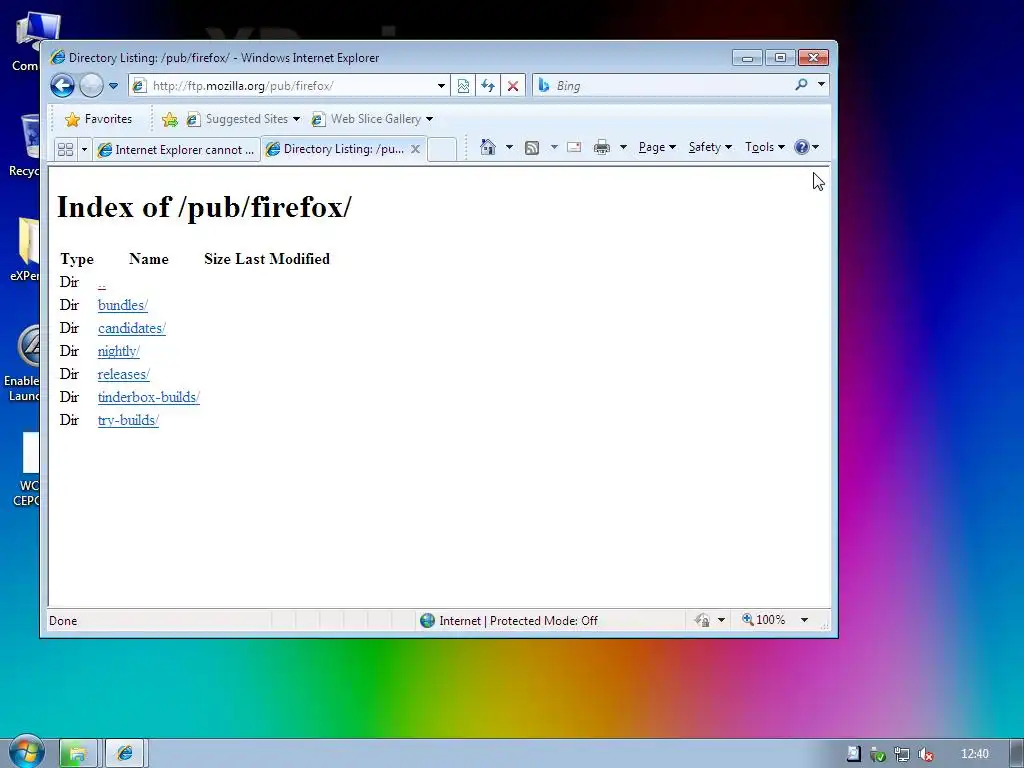Open the Tools menu
This screenshot has height=768, width=1024.
(765, 147)
